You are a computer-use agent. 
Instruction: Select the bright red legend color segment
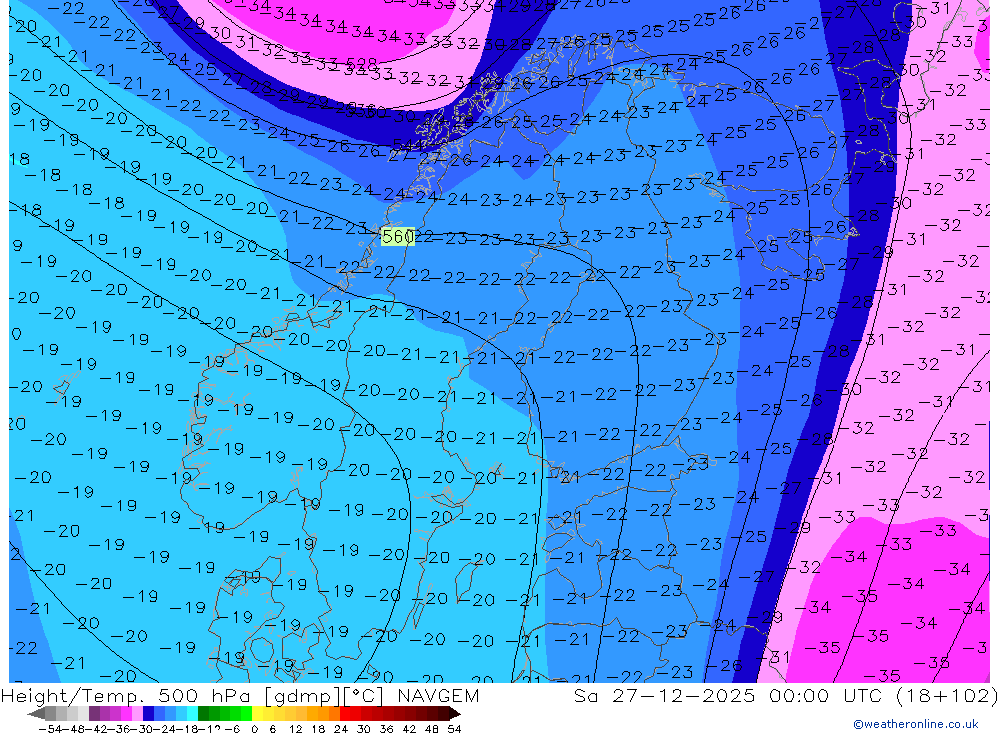[x=345, y=714]
